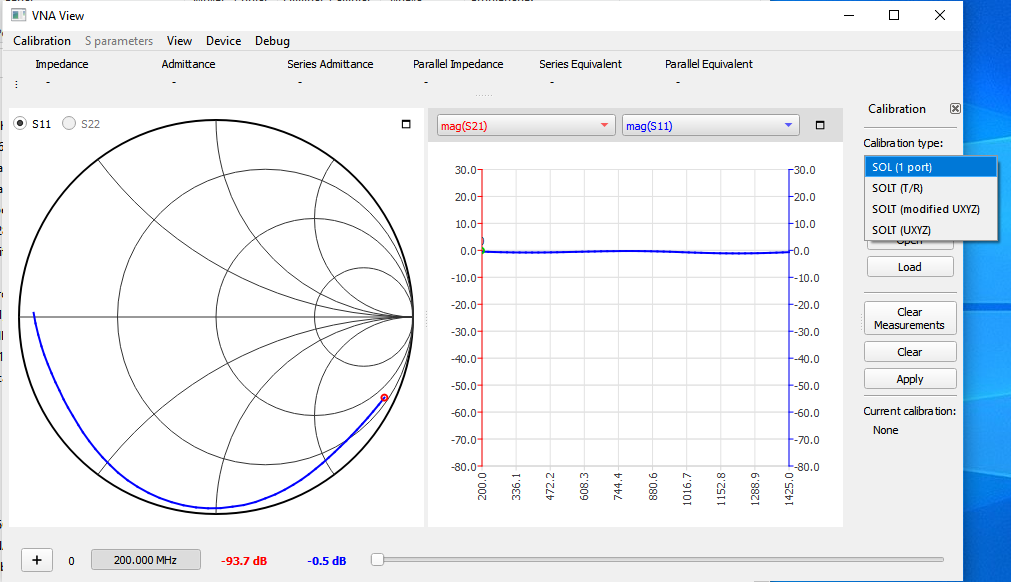This screenshot has width=1011, height=582.
Task: Click the Current calibration None value
Action: tap(885, 430)
